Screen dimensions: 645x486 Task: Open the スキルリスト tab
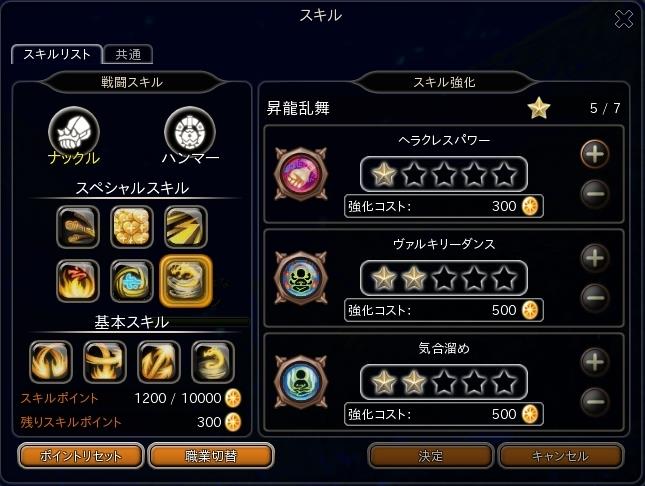(57, 54)
